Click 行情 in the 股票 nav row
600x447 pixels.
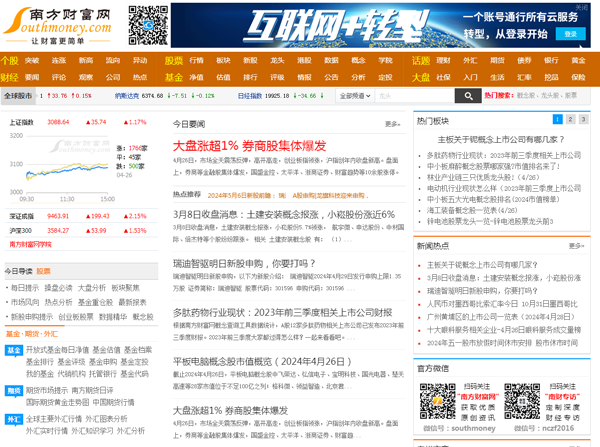196,60
